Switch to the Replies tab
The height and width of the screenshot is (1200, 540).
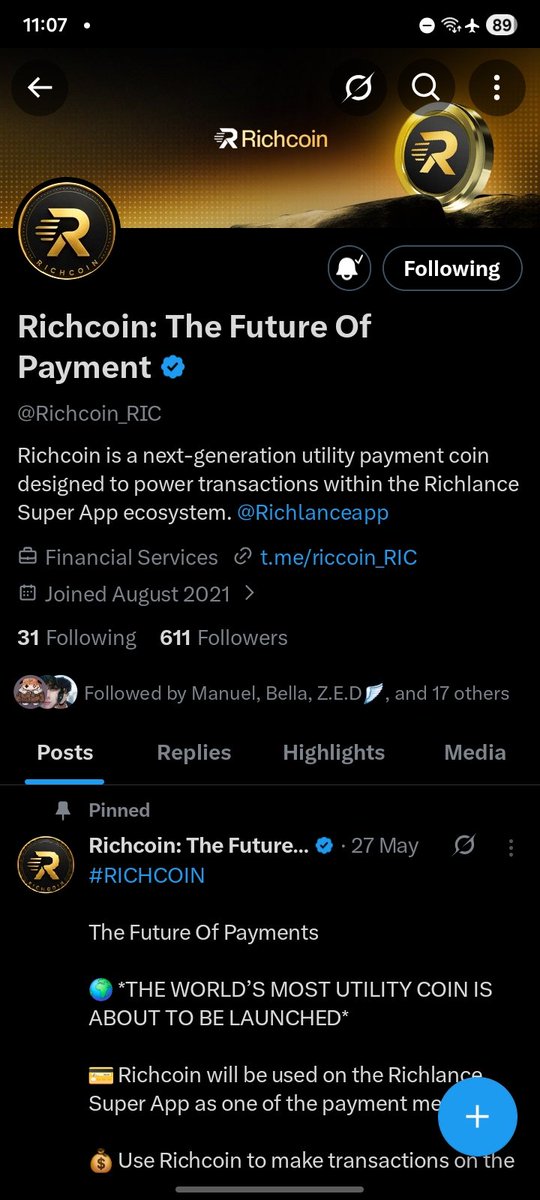tap(194, 752)
